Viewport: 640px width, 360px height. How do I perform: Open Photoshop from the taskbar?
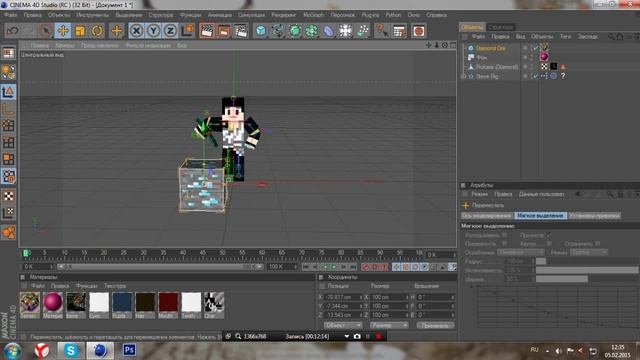coord(129,350)
